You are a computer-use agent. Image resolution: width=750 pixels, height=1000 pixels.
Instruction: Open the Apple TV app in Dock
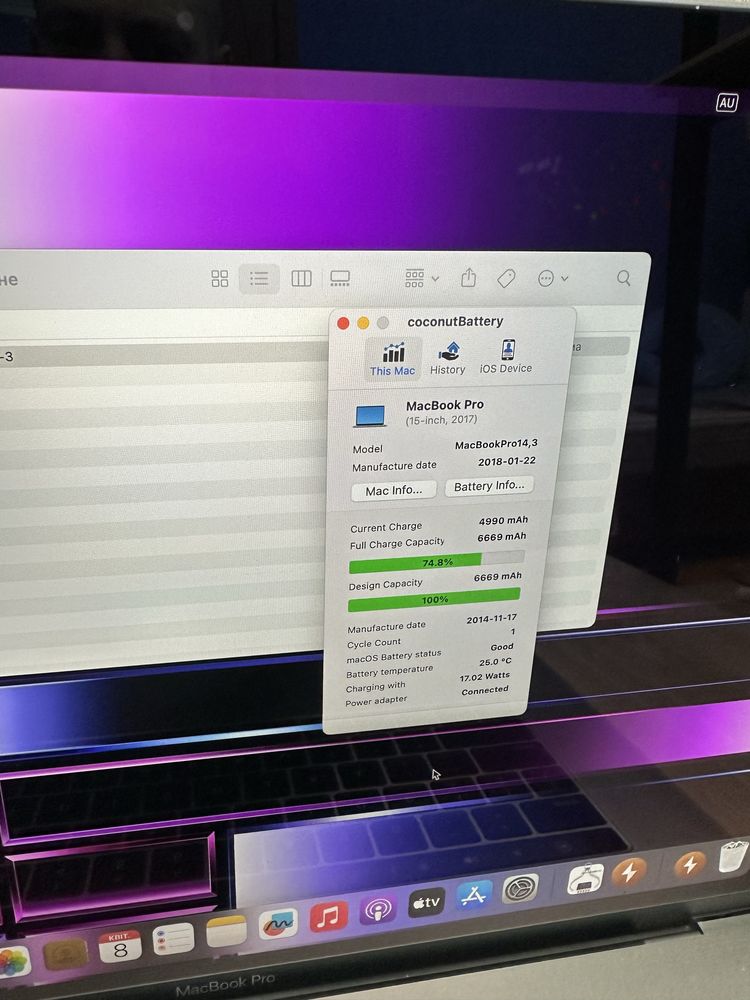click(426, 902)
